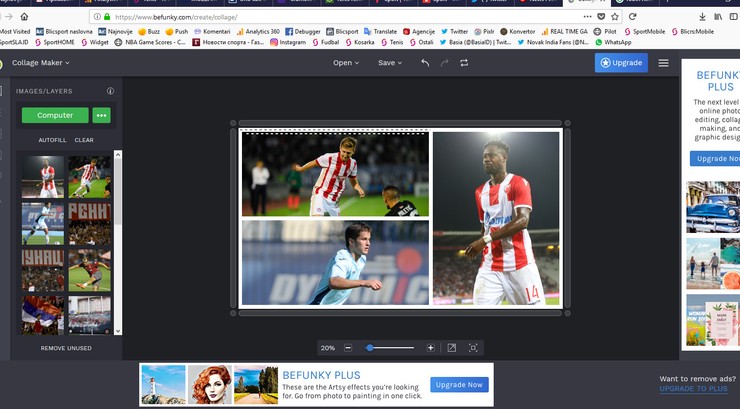Viewport: 740px width, 409px height.
Task: Click the zoom out minus icon
Action: (x=348, y=348)
